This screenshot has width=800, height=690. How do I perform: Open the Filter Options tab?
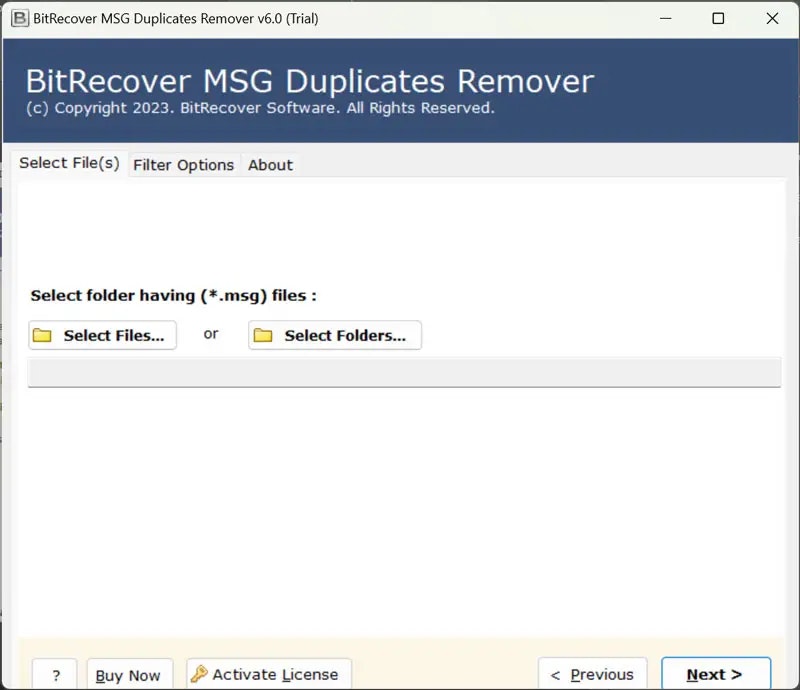coord(184,165)
